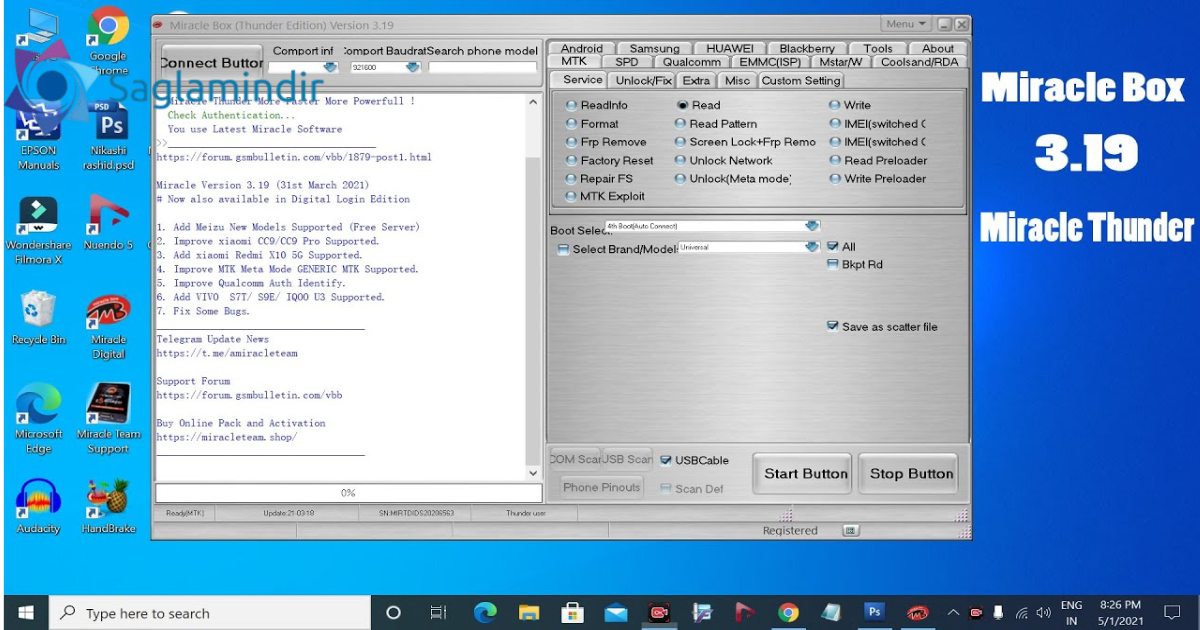Click the USB Scan button

627,459
